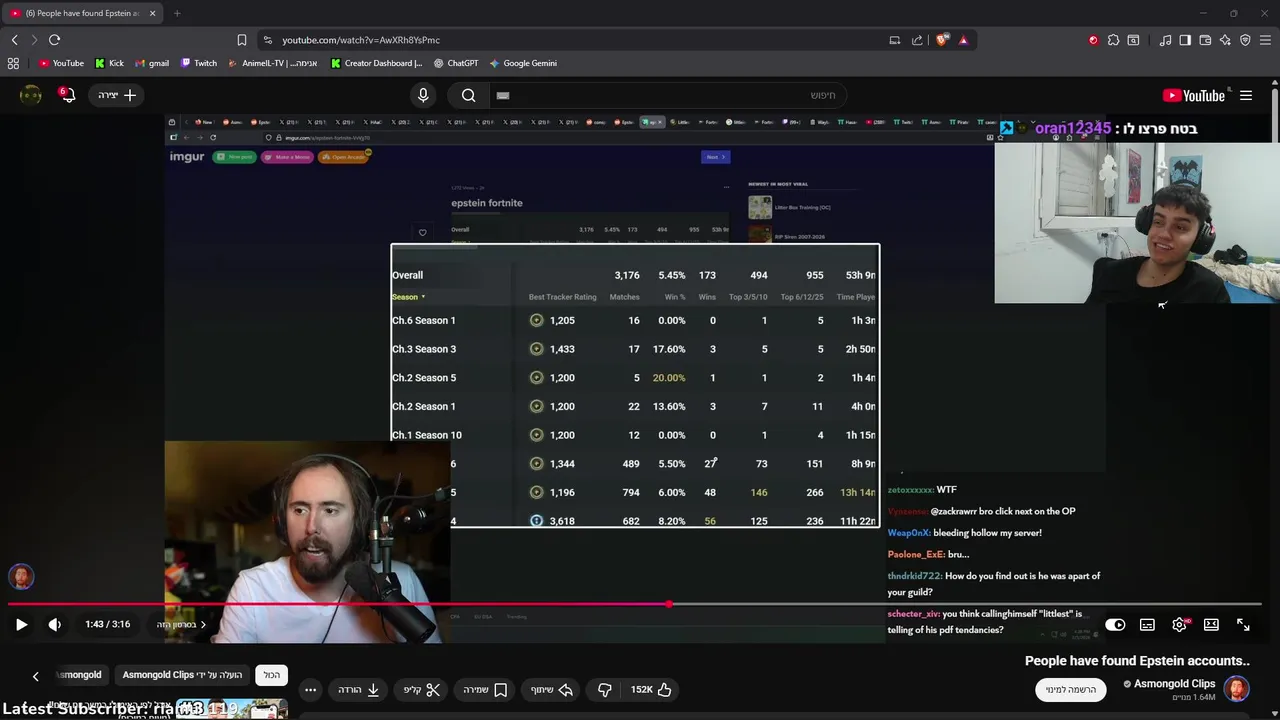Open the YouTube bookmark

tap(62, 63)
